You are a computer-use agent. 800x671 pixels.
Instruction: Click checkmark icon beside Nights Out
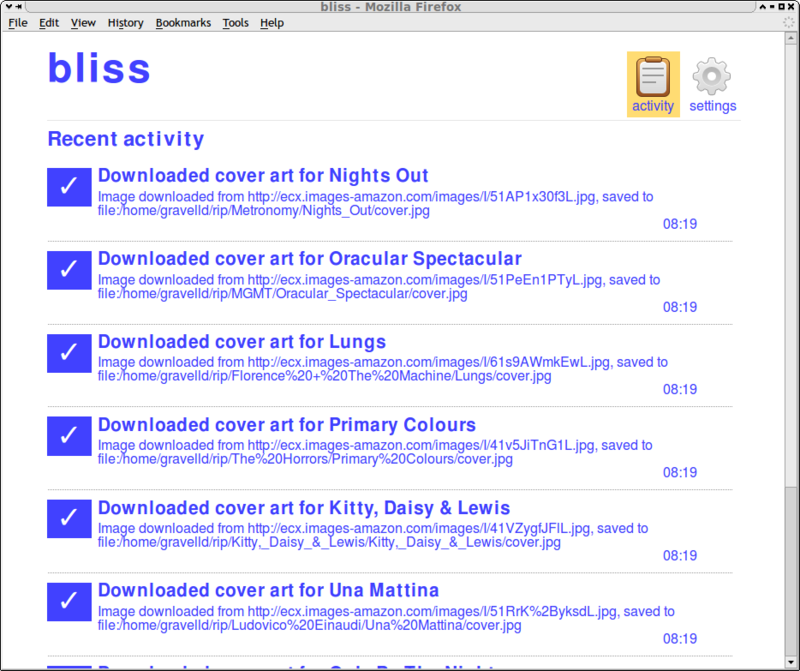(x=69, y=187)
